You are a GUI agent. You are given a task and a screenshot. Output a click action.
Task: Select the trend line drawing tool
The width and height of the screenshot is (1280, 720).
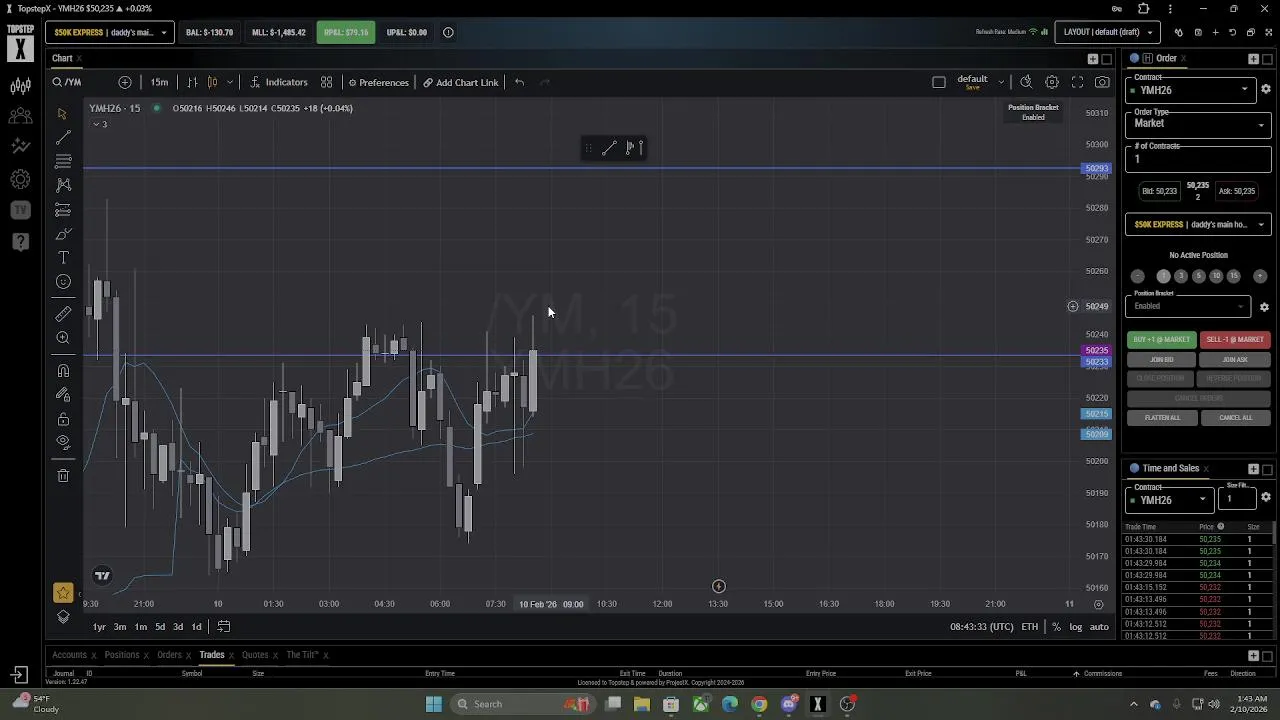click(x=63, y=137)
